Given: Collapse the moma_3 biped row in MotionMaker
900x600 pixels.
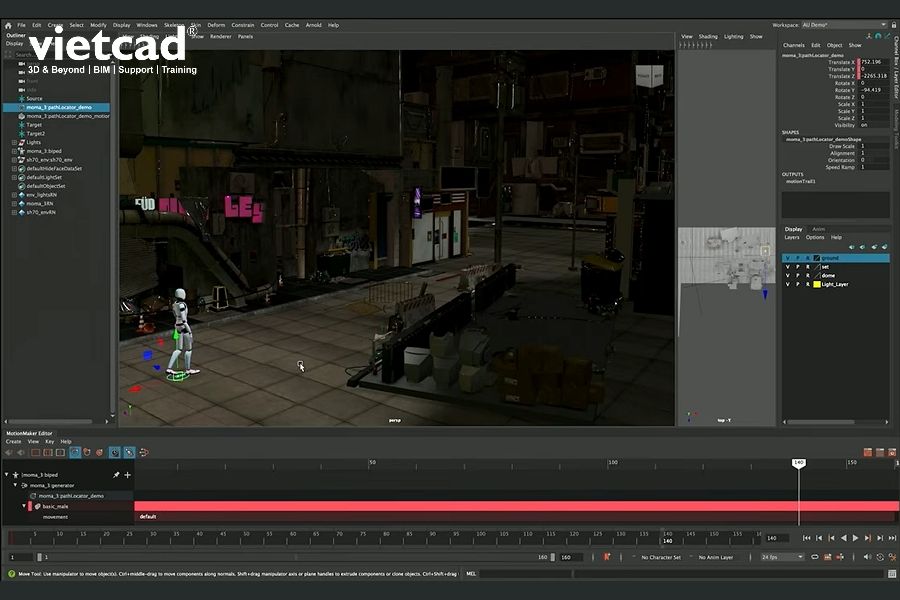Looking at the screenshot, I should click(6, 475).
